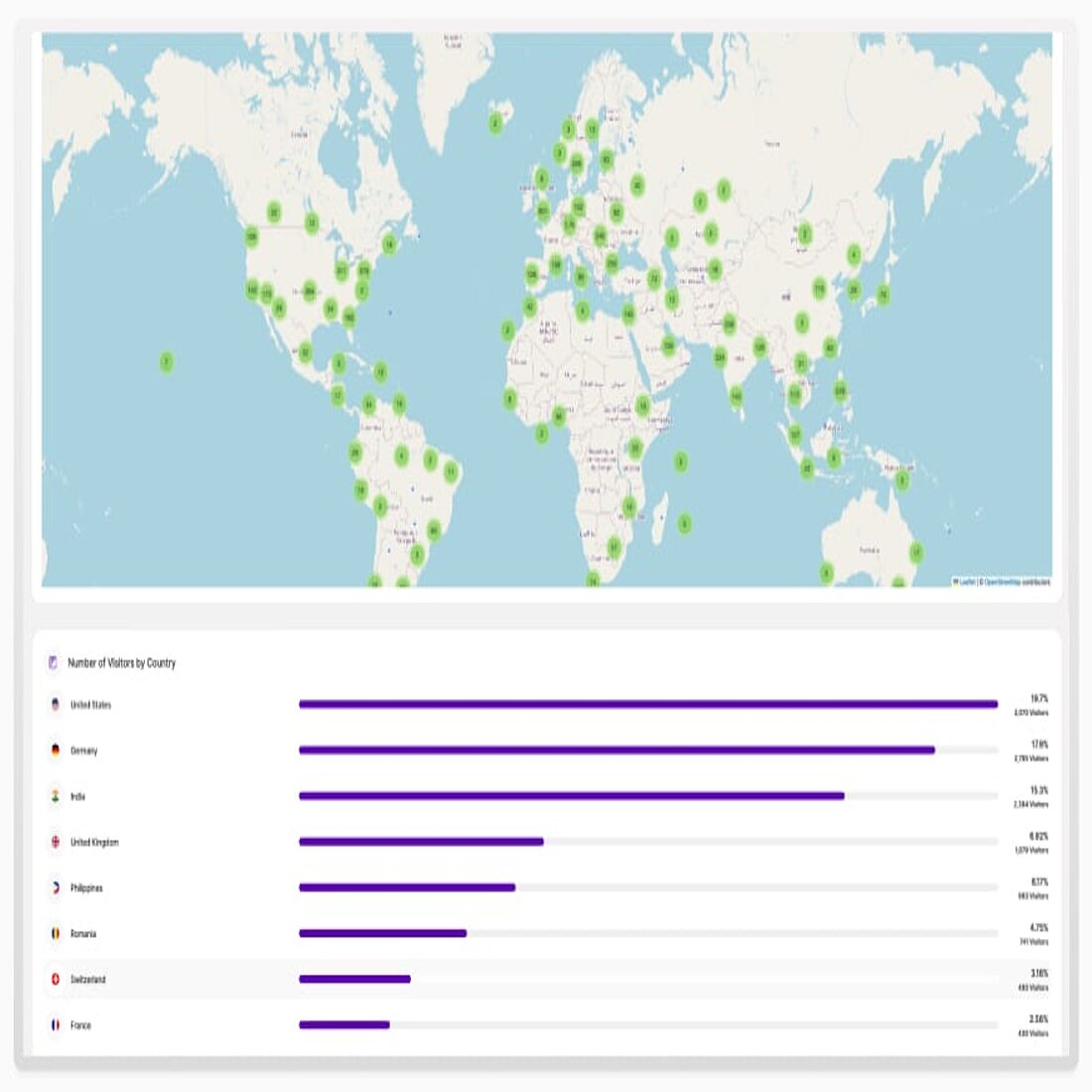Image resolution: width=1092 pixels, height=1092 pixels.
Task: Click the Romania flag icon
Action: point(56,933)
